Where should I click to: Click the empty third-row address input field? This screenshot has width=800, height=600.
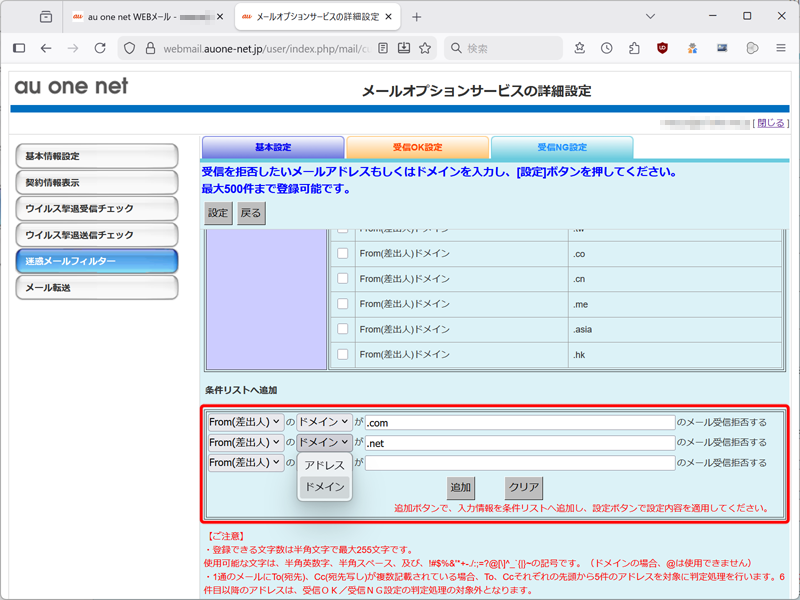519,463
